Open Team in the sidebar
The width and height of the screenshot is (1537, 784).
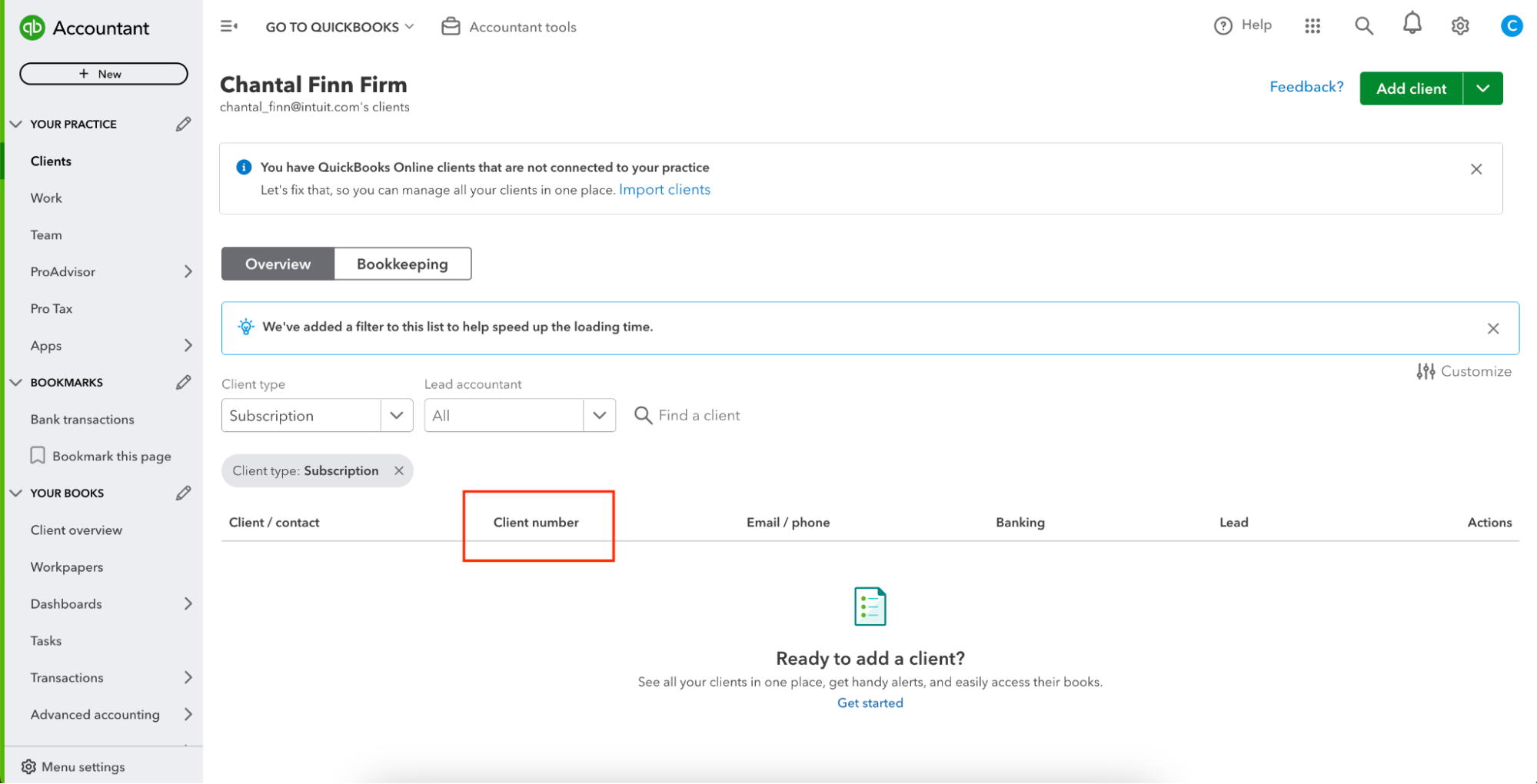46,234
